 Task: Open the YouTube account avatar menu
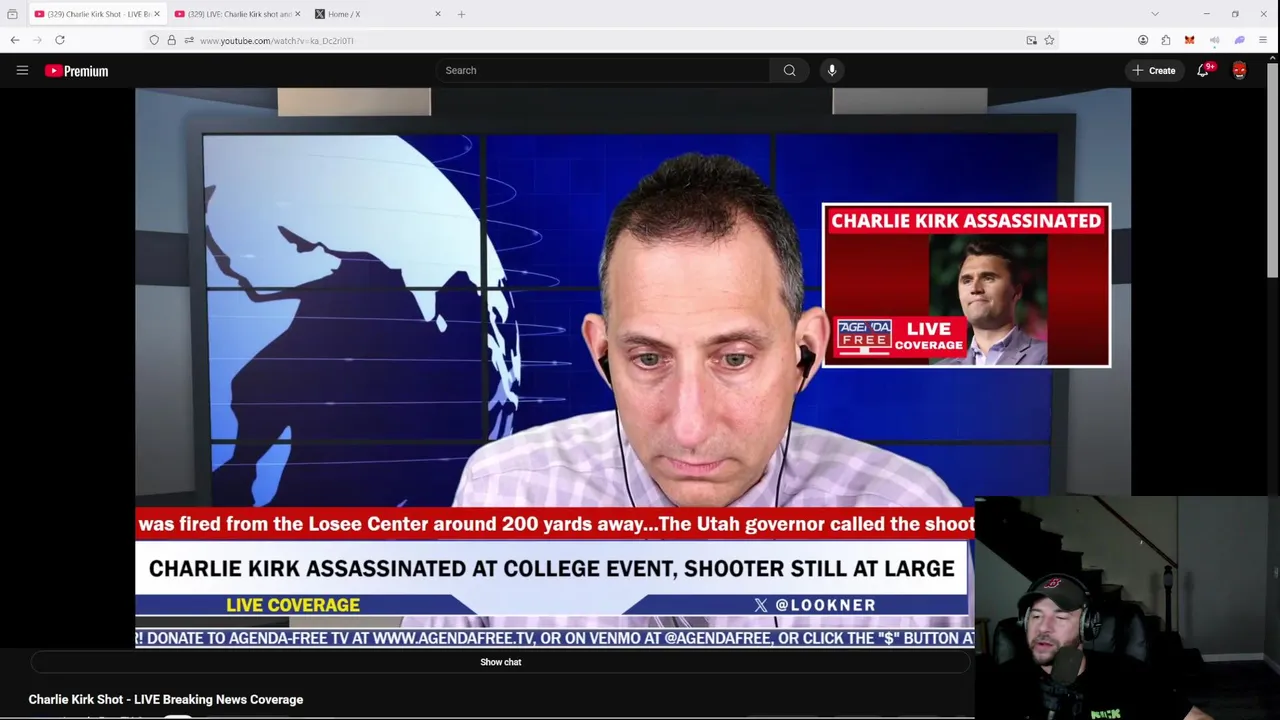(1240, 70)
